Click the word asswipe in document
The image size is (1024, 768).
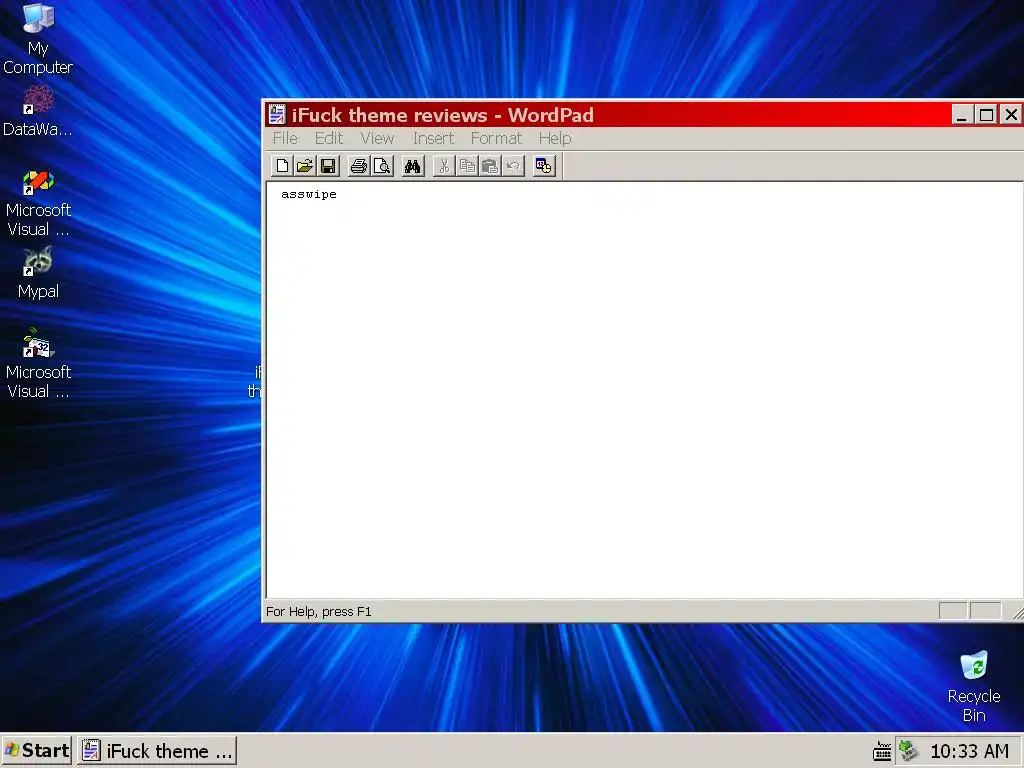pyautogui.click(x=309, y=194)
